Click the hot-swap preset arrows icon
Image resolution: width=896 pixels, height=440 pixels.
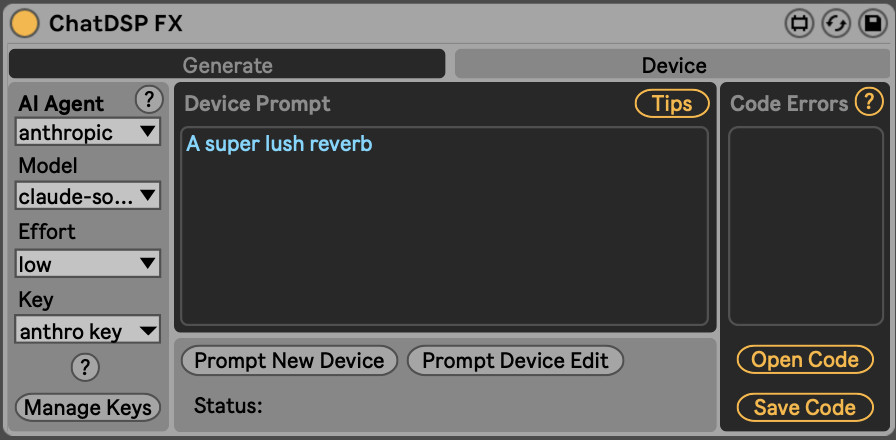tap(835, 24)
